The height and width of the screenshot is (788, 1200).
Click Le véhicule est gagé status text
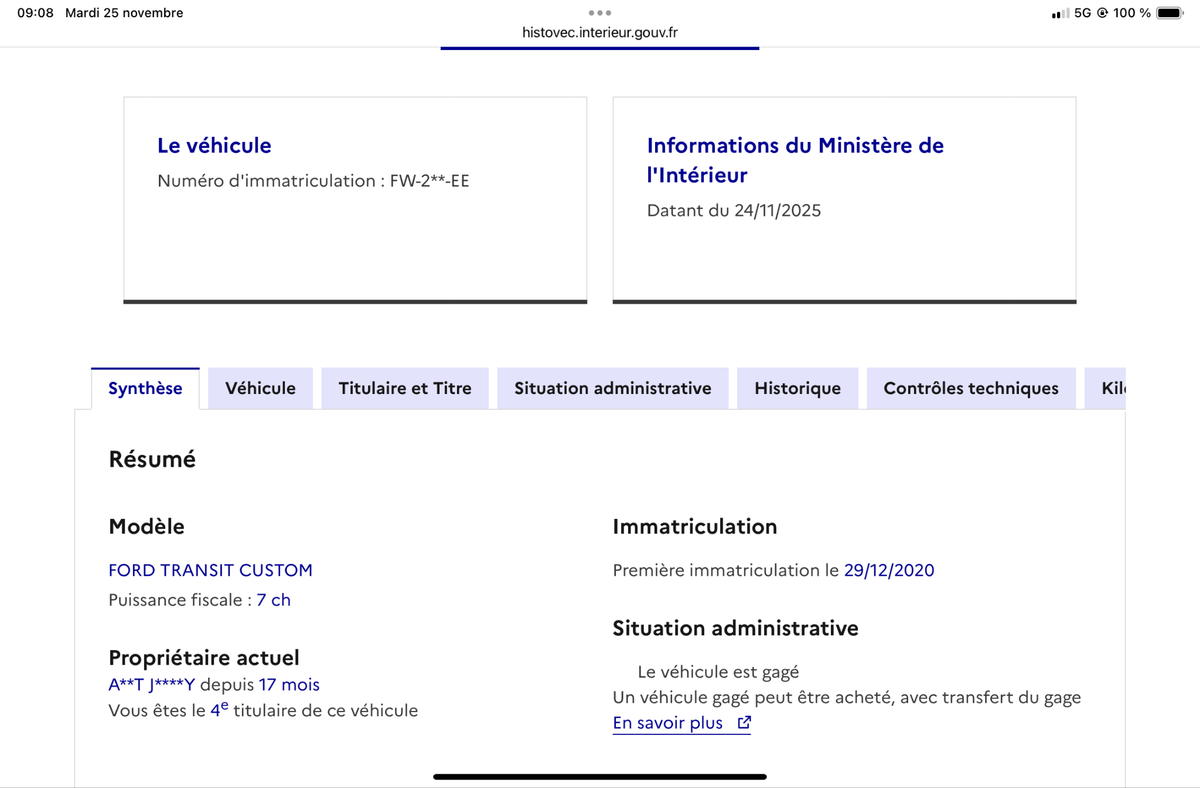pyautogui.click(x=718, y=672)
